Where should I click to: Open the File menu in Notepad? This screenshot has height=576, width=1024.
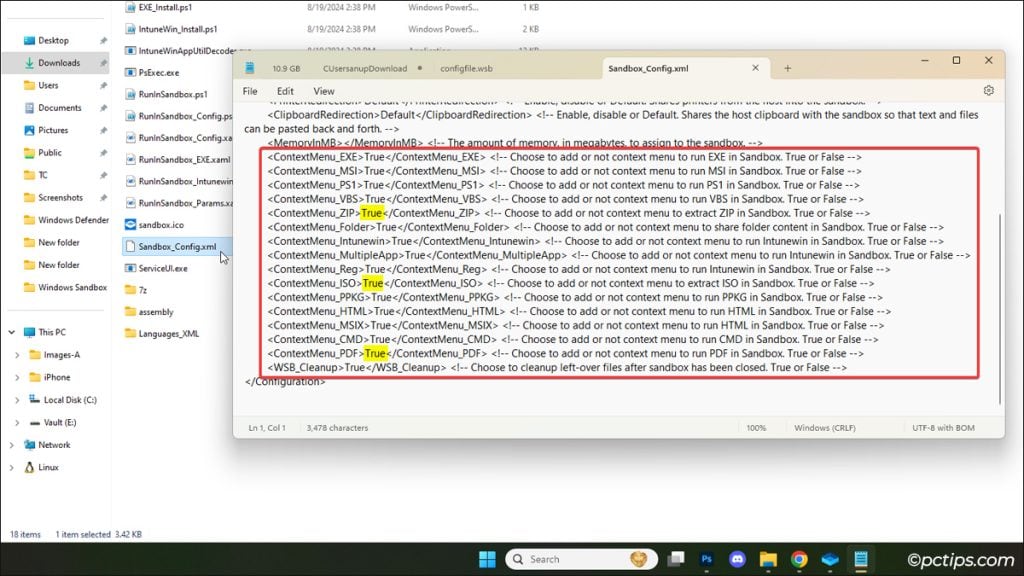tap(250, 90)
